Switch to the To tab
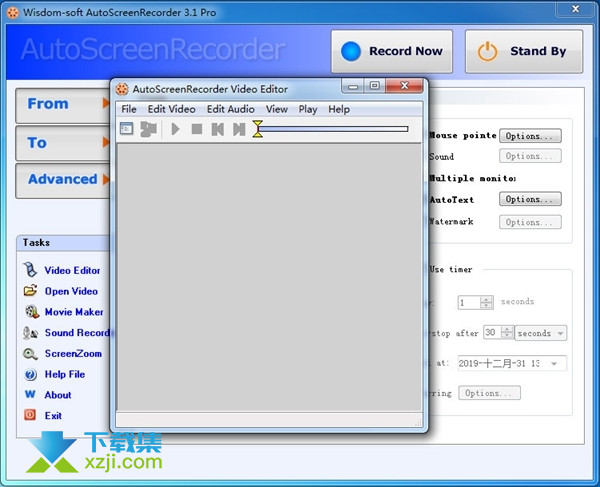 (x=63, y=143)
